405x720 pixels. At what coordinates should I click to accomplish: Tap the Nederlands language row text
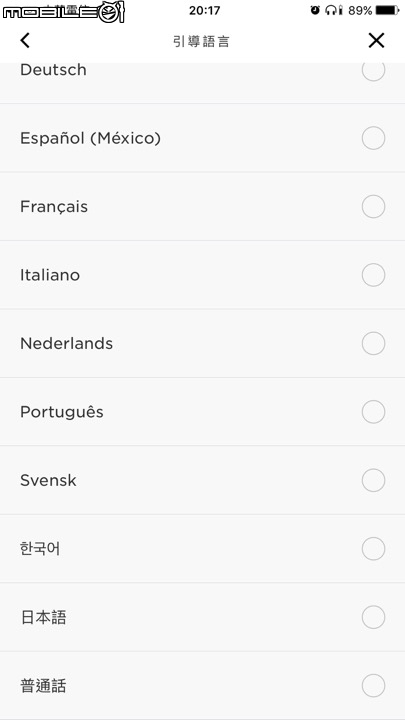click(x=67, y=343)
